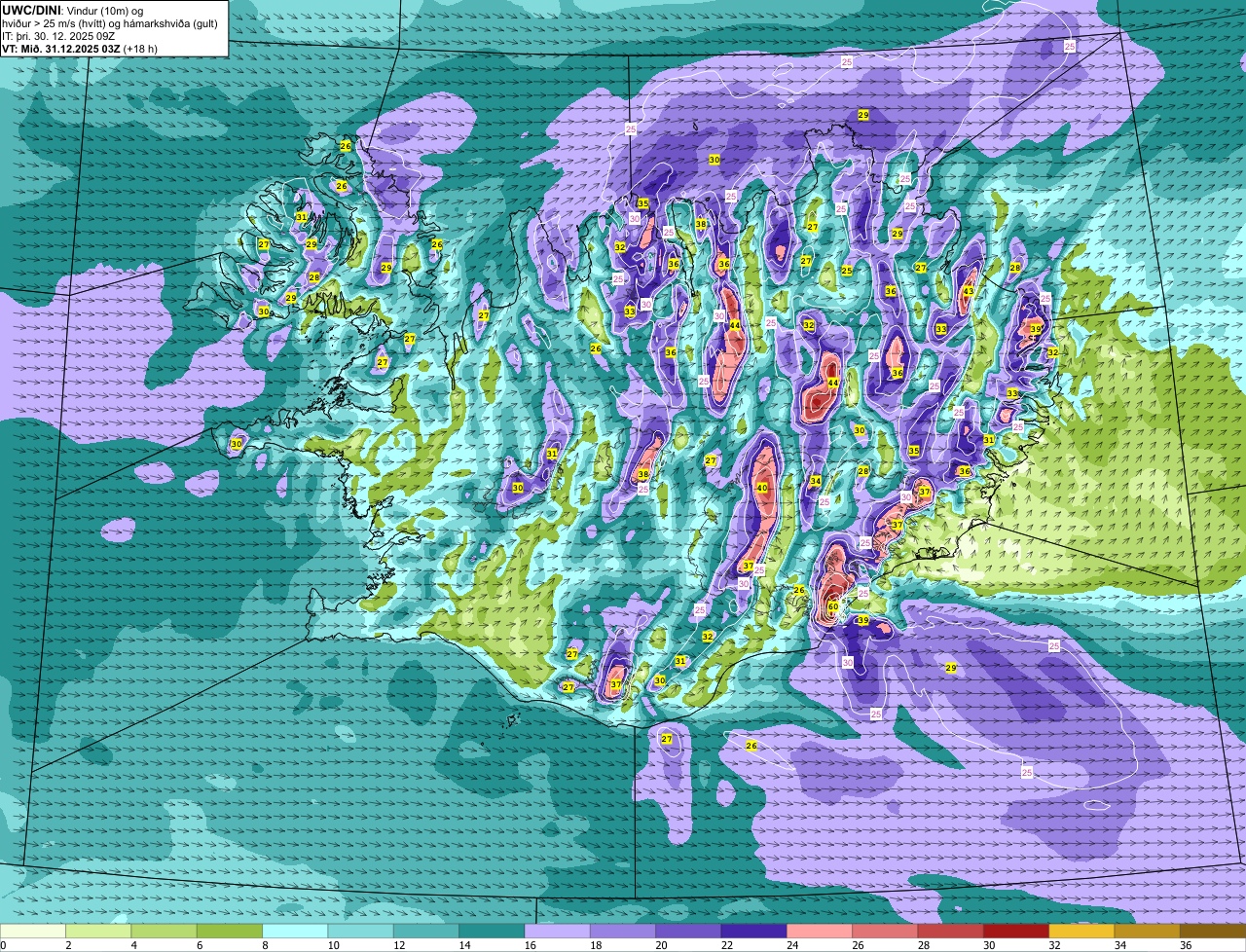
Task: Pick the 12–14 teal scale swatch
Action: click(426, 931)
